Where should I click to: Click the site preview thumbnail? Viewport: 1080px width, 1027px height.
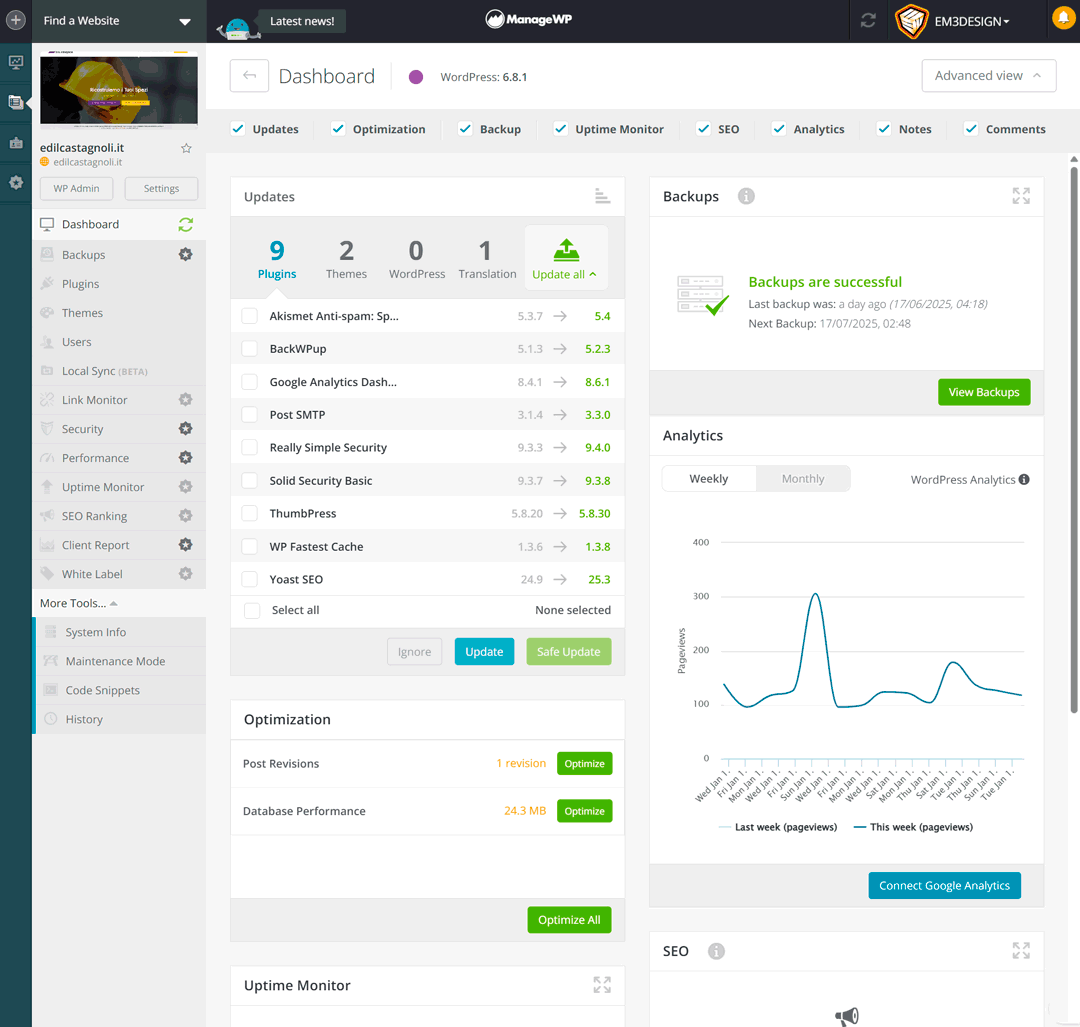[118, 91]
